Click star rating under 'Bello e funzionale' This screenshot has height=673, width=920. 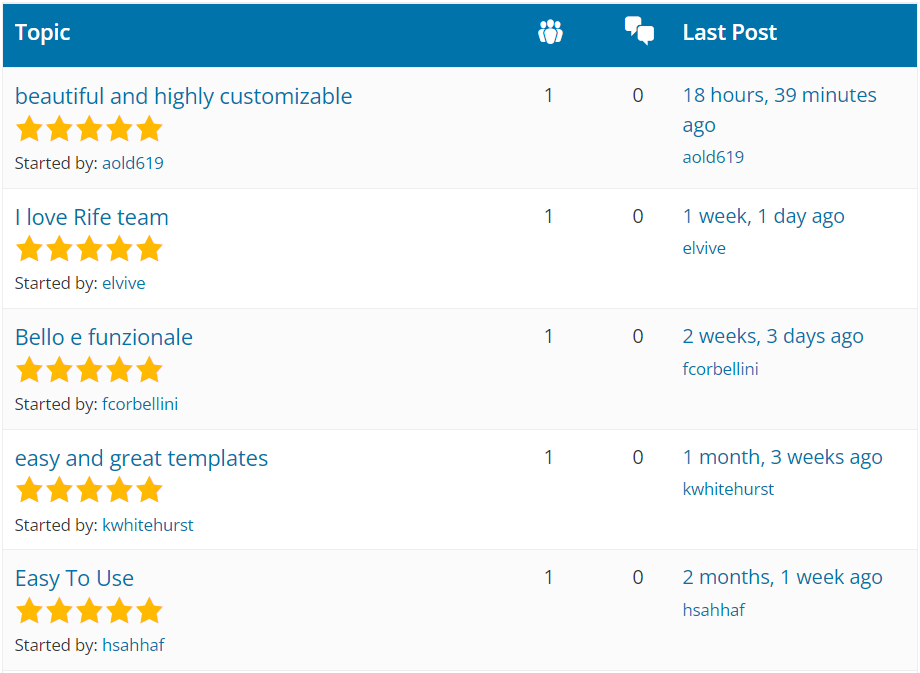[89, 370]
